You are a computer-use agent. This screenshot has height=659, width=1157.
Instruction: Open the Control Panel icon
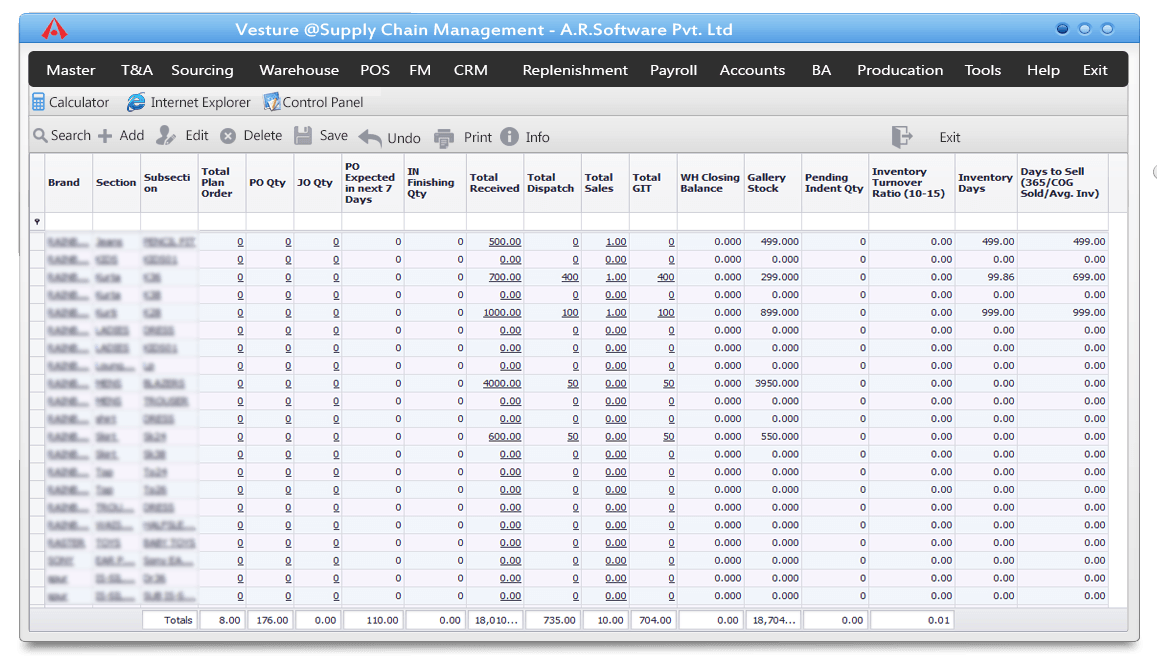click(272, 102)
